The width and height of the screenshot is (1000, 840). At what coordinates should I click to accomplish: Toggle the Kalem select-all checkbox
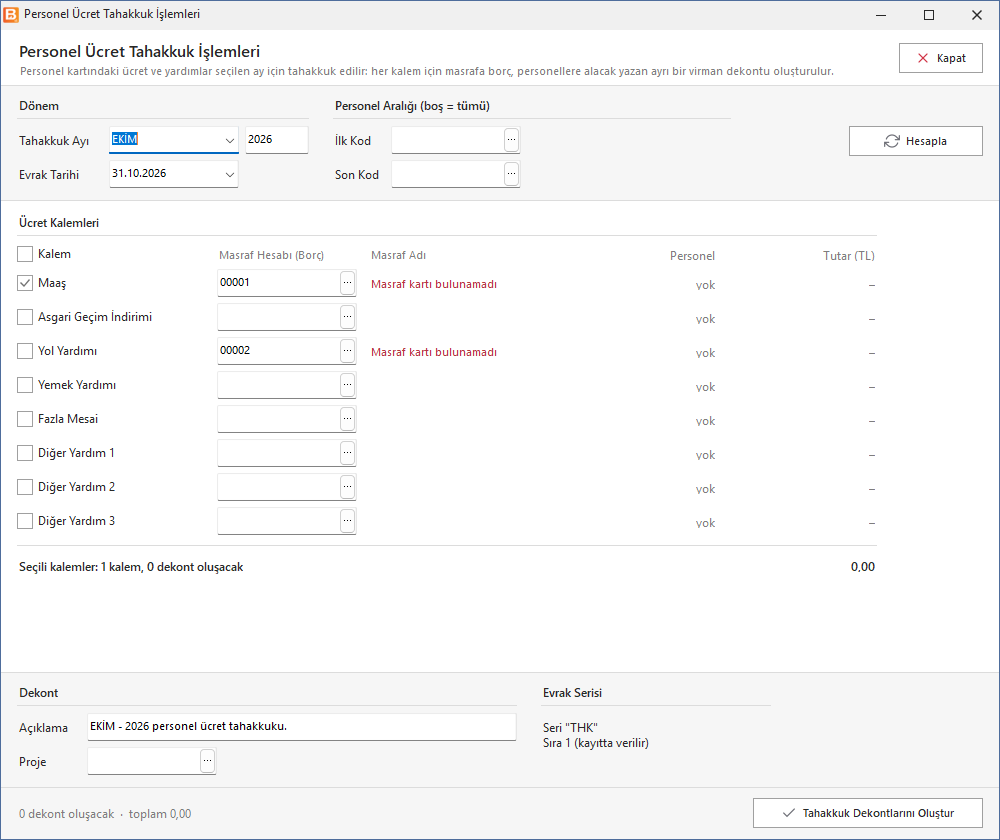(25, 254)
